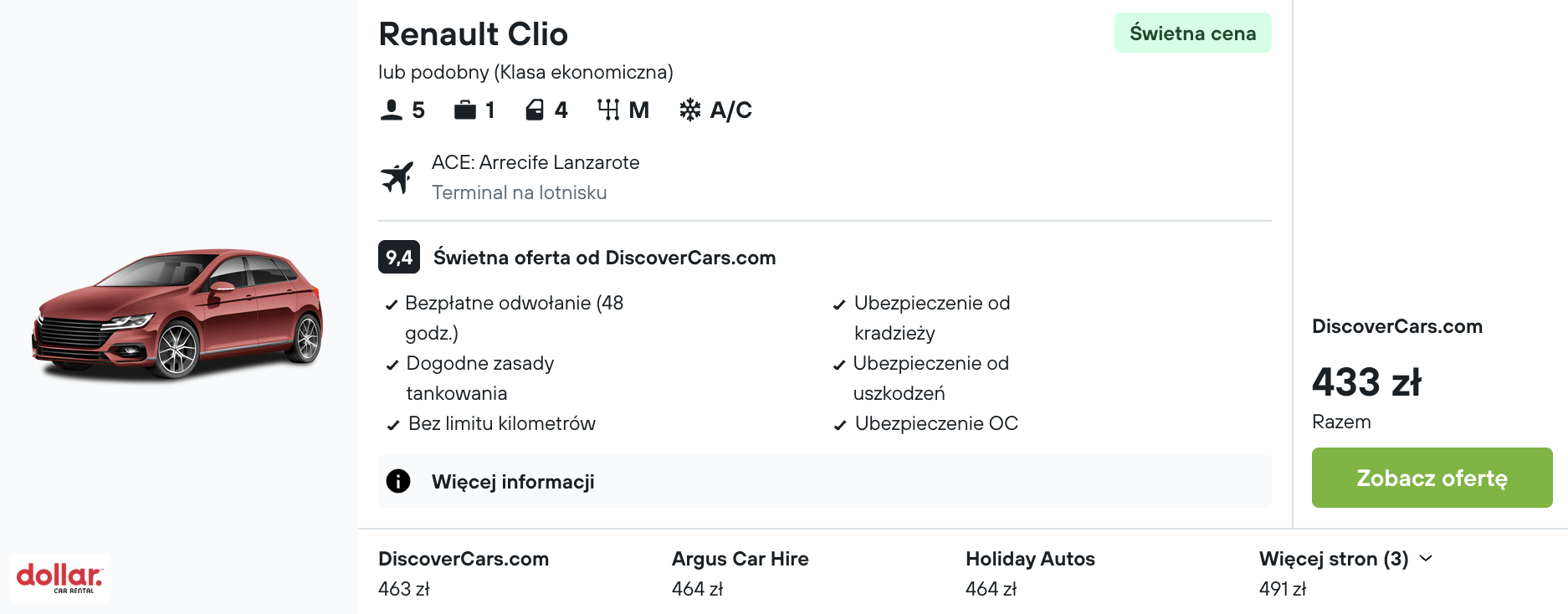The height and width of the screenshot is (614, 1568).
Task: Click the manual transmission gearbox icon
Action: pyautogui.click(x=608, y=110)
